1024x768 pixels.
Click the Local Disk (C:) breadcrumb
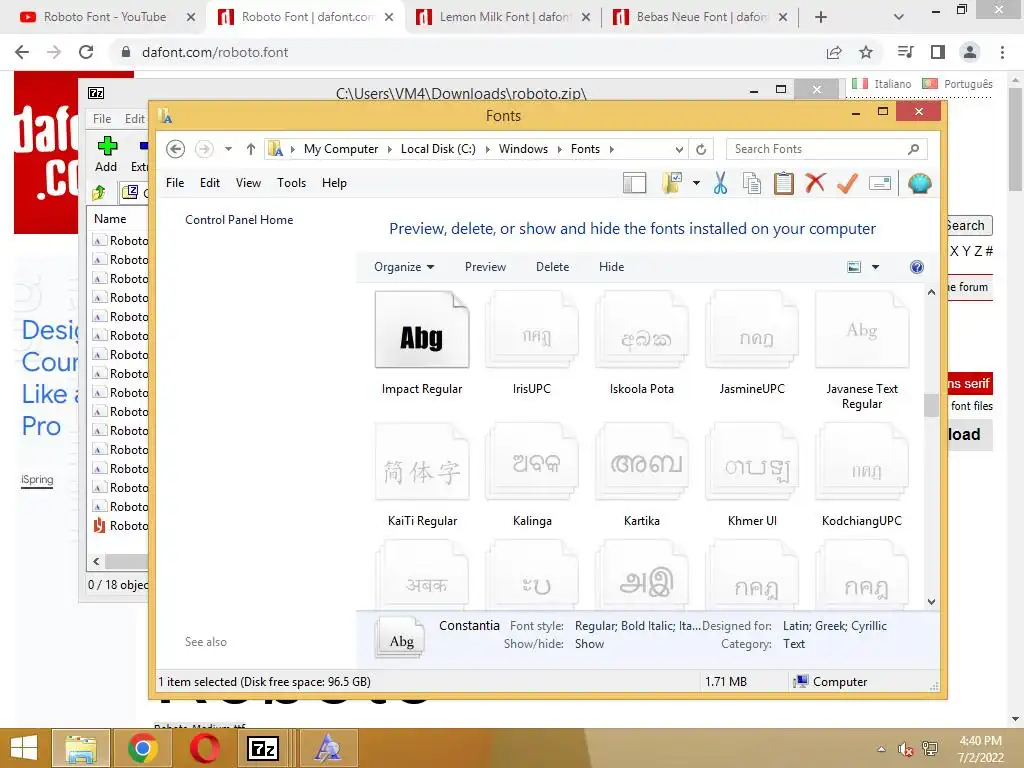click(438, 149)
